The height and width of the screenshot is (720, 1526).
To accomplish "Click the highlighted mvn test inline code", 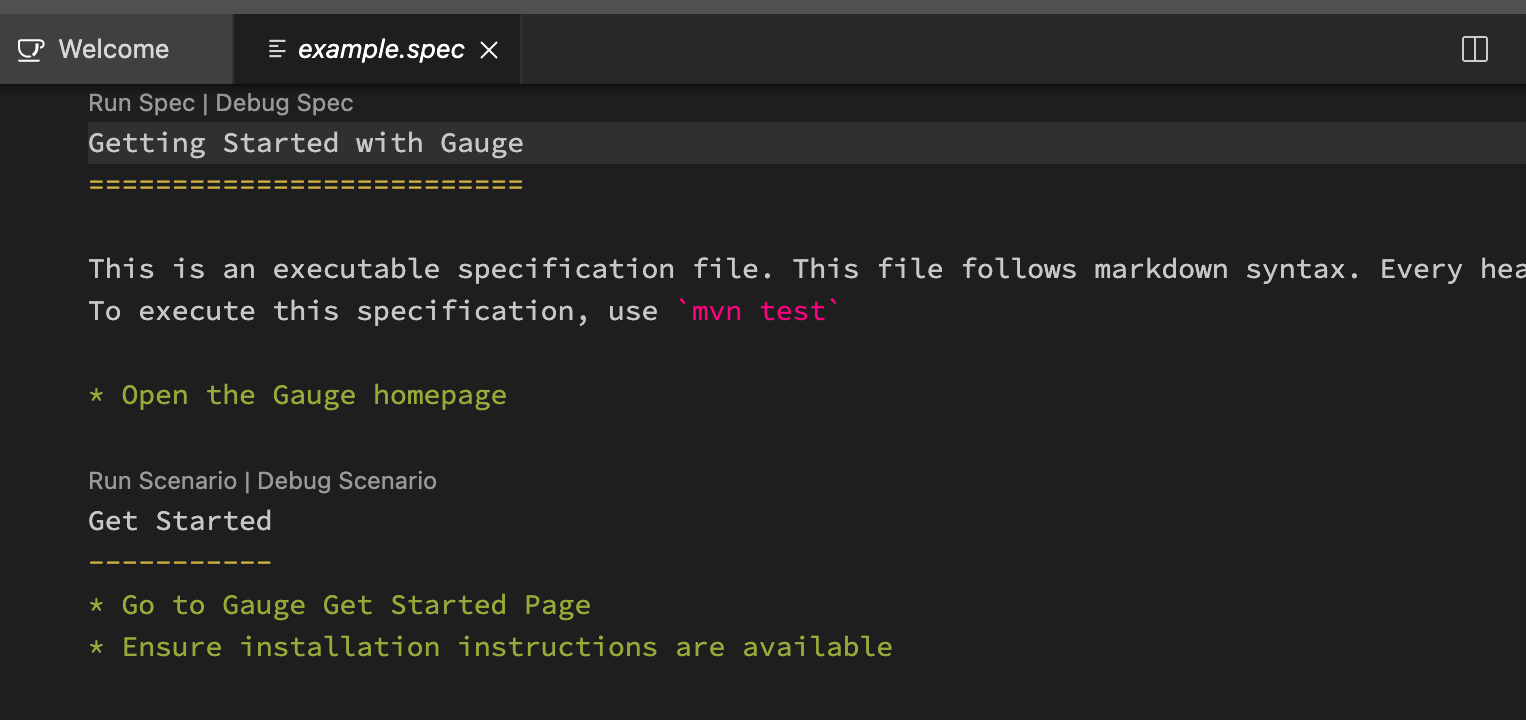I will tap(757, 311).
